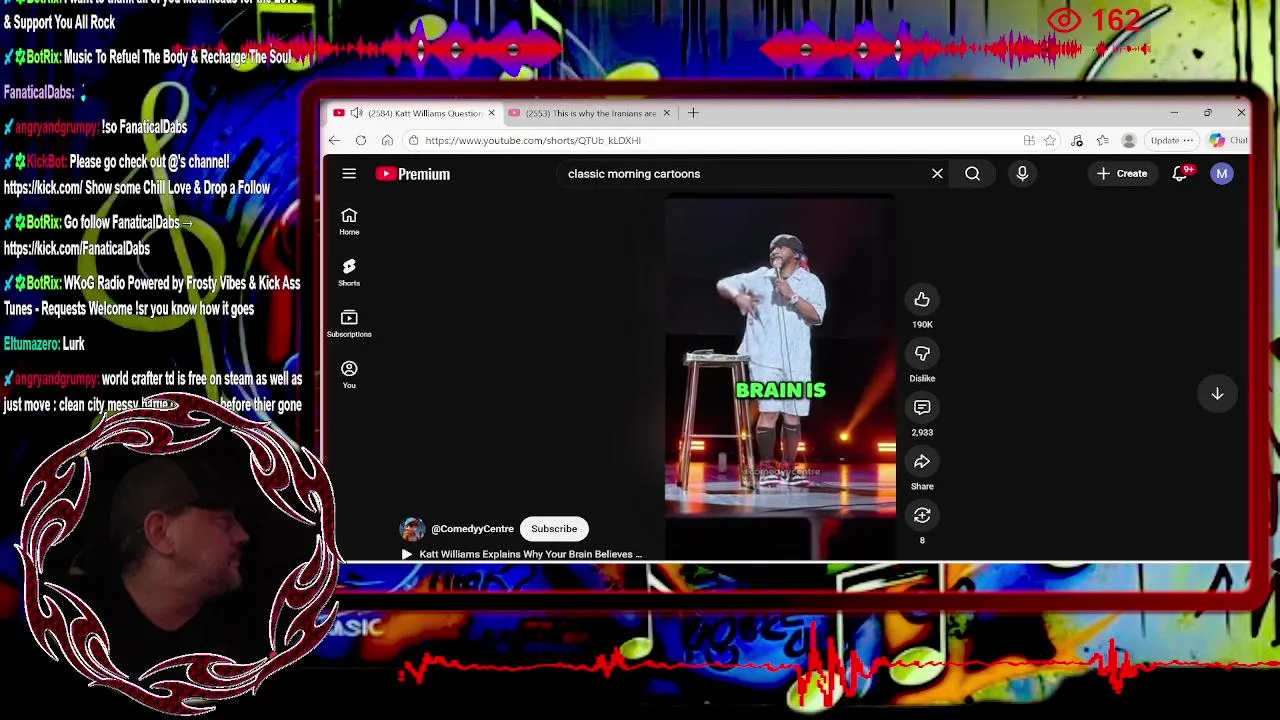Clear the YouTube search text
The image size is (1280, 720).
[937, 174]
